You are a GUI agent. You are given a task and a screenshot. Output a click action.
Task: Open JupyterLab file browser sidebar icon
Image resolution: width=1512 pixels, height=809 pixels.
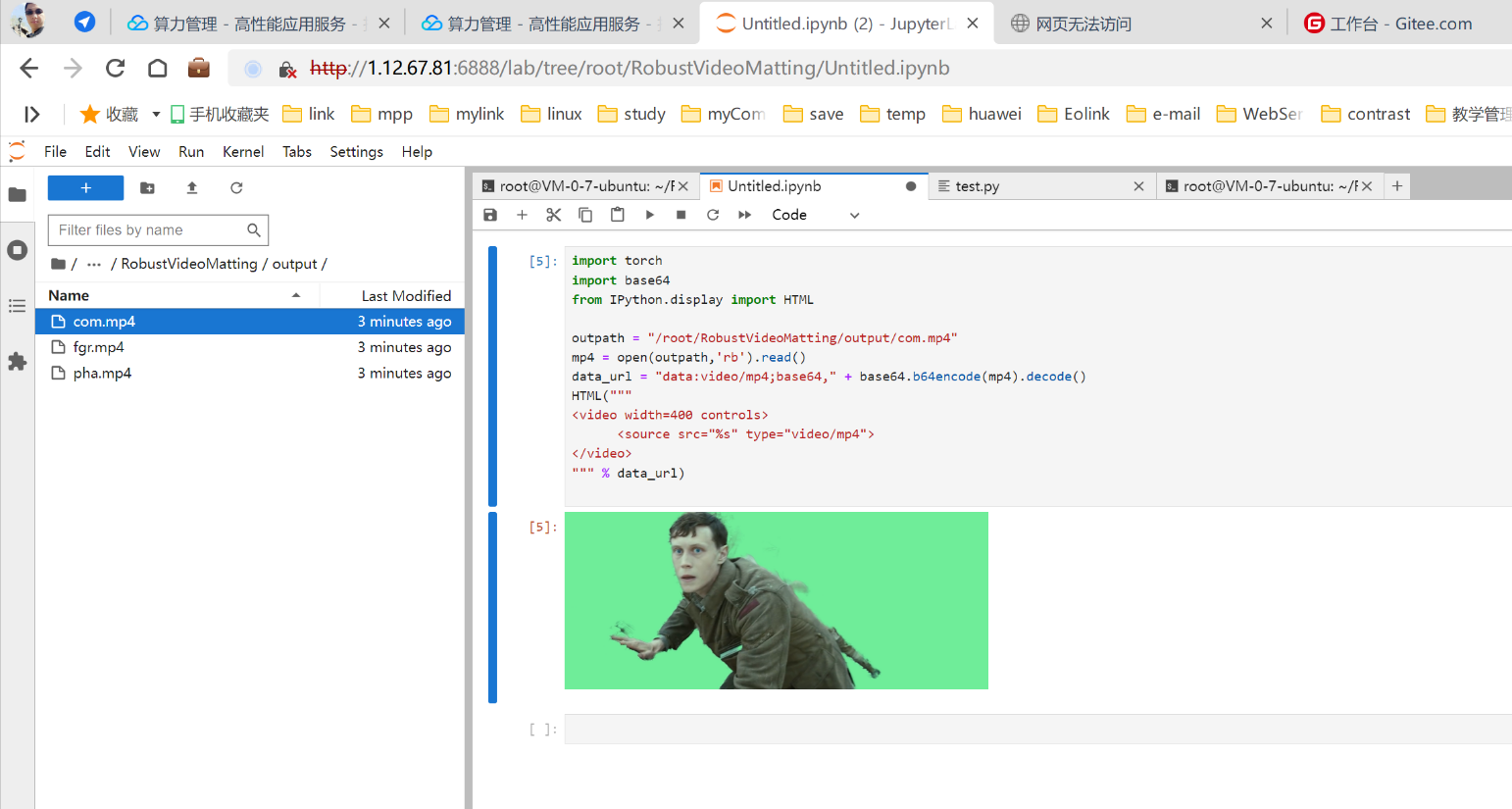pyautogui.click(x=17, y=194)
